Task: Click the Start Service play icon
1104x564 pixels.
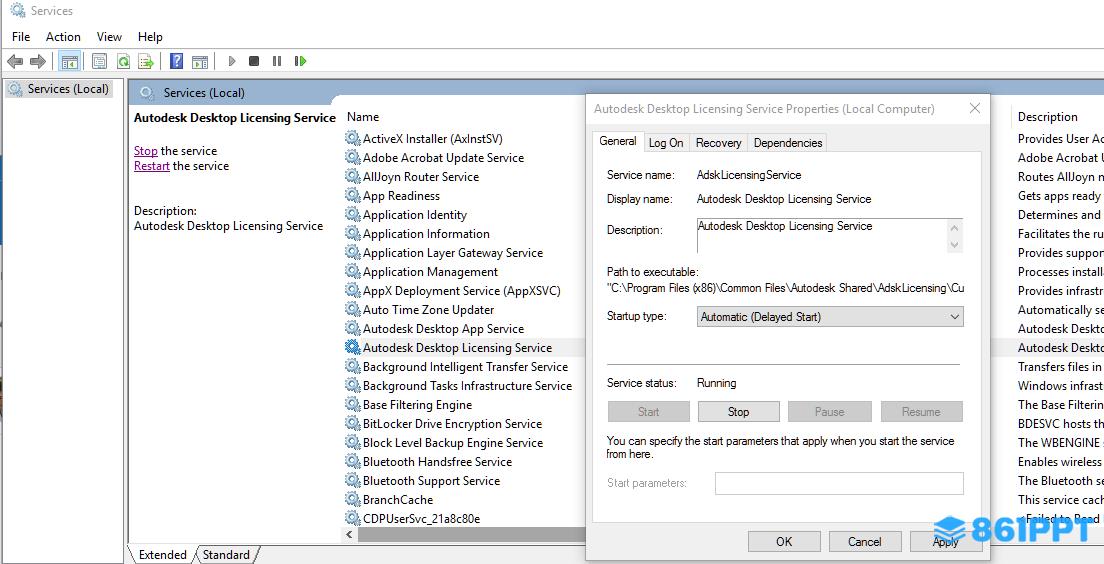Action: tap(232, 61)
